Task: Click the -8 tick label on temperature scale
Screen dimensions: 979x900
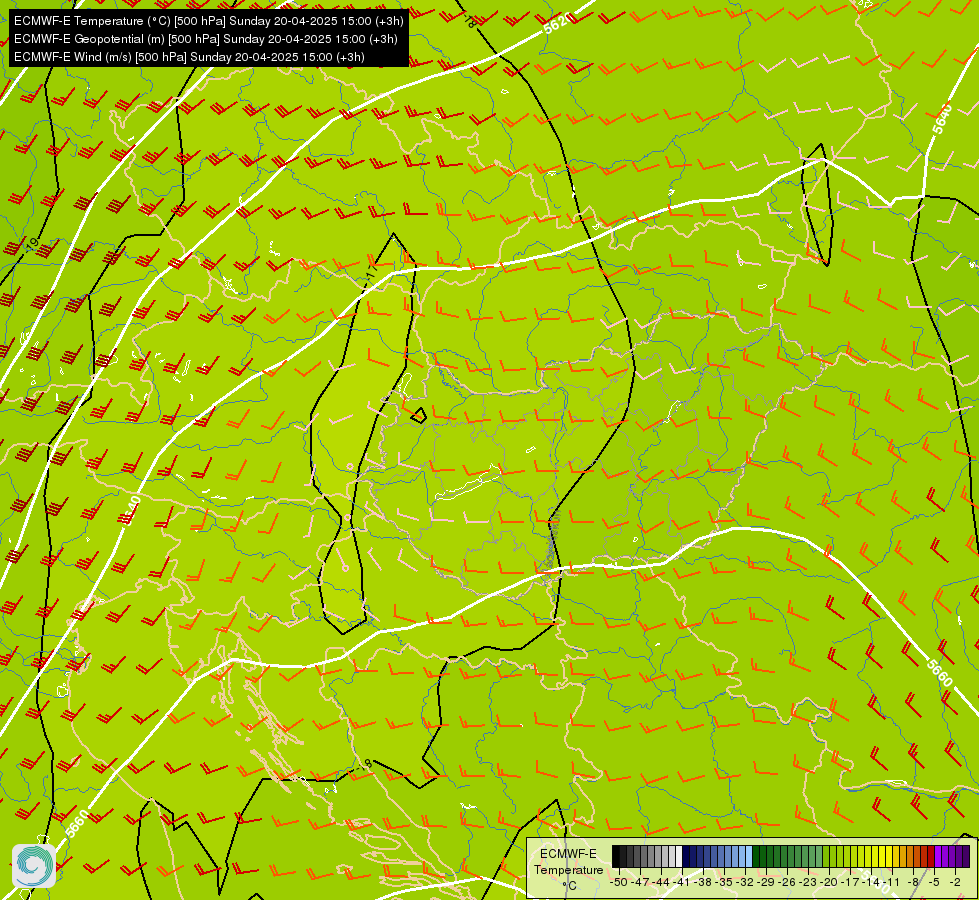Action: [x=913, y=882]
